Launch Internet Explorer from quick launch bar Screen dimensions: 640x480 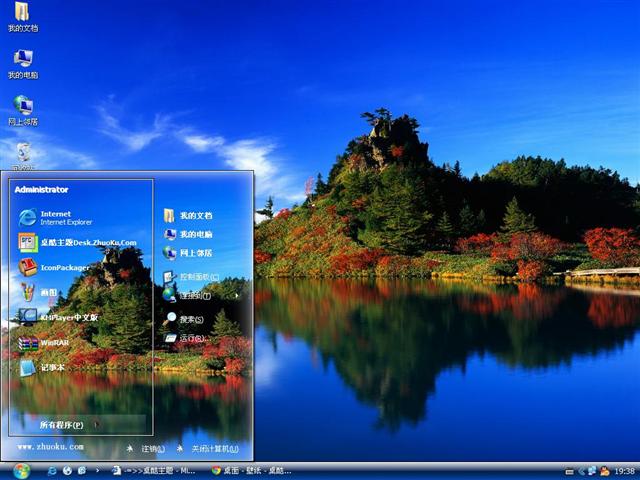(52, 471)
